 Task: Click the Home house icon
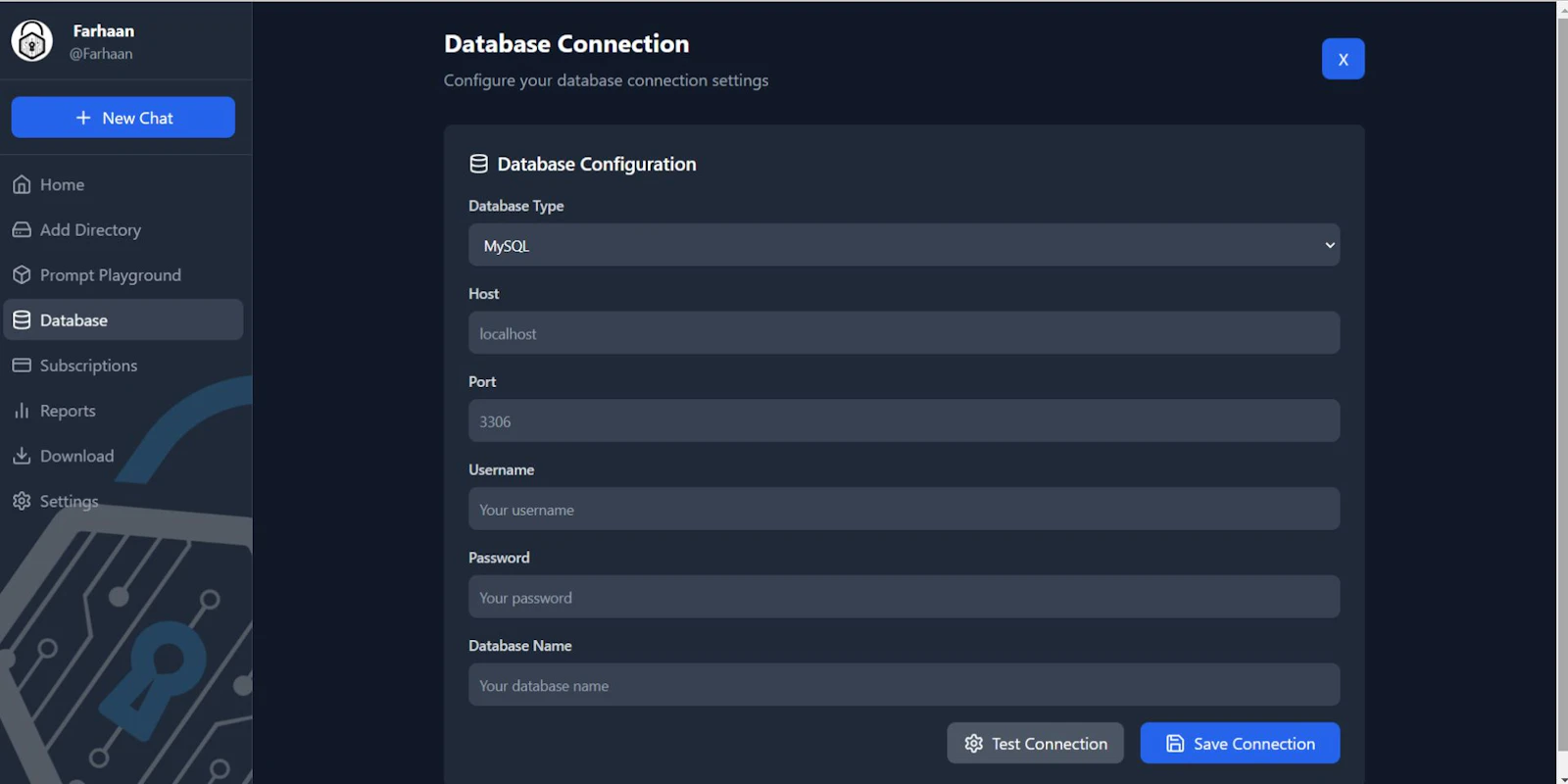[x=22, y=184]
